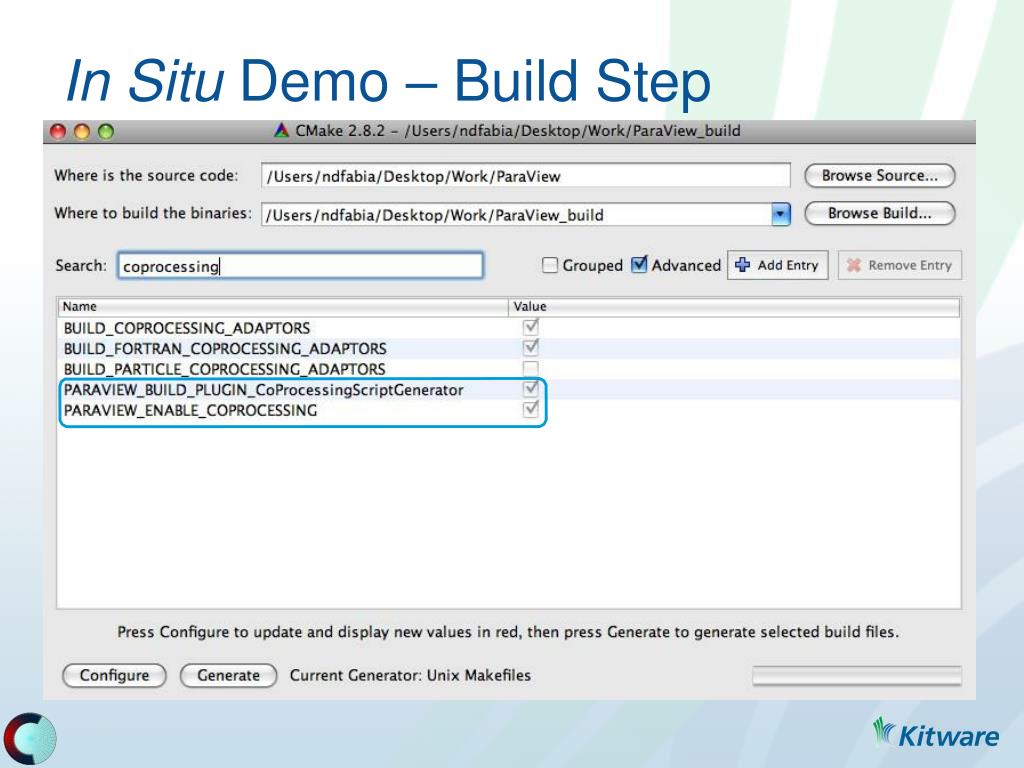Toggle PARAVIEW_ENABLE_COPROCESSING checkbox

click(x=531, y=409)
